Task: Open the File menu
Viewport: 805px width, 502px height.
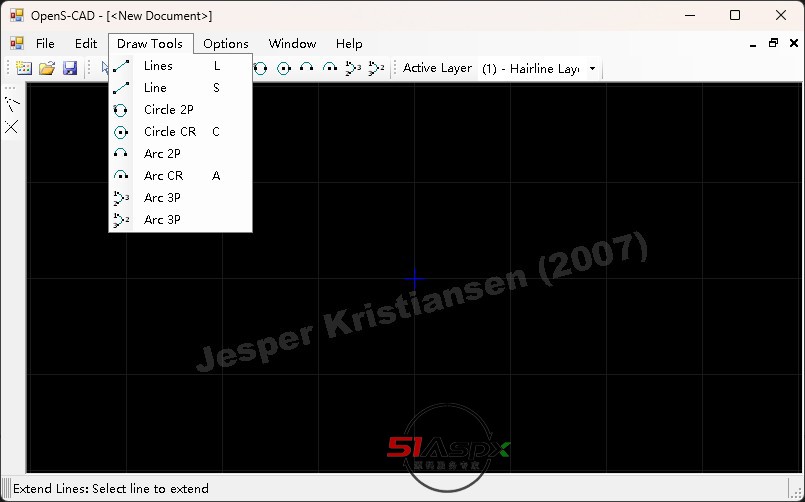Action: tap(45, 44)
